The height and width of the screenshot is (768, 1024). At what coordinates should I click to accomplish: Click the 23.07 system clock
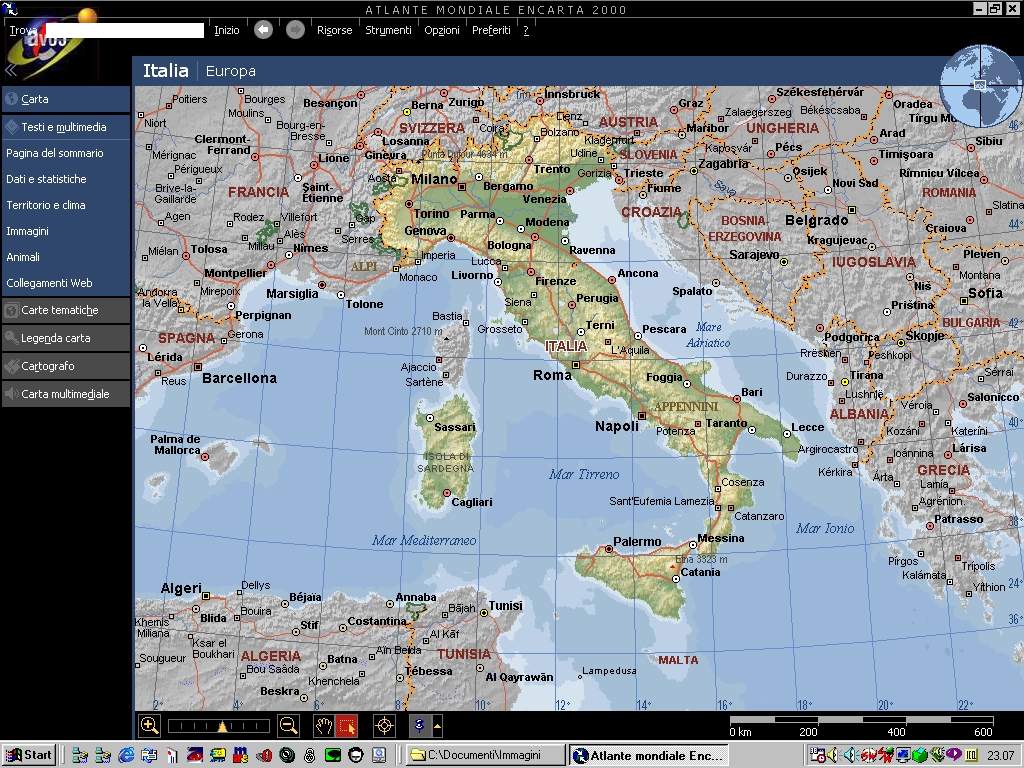(1000, 756)
